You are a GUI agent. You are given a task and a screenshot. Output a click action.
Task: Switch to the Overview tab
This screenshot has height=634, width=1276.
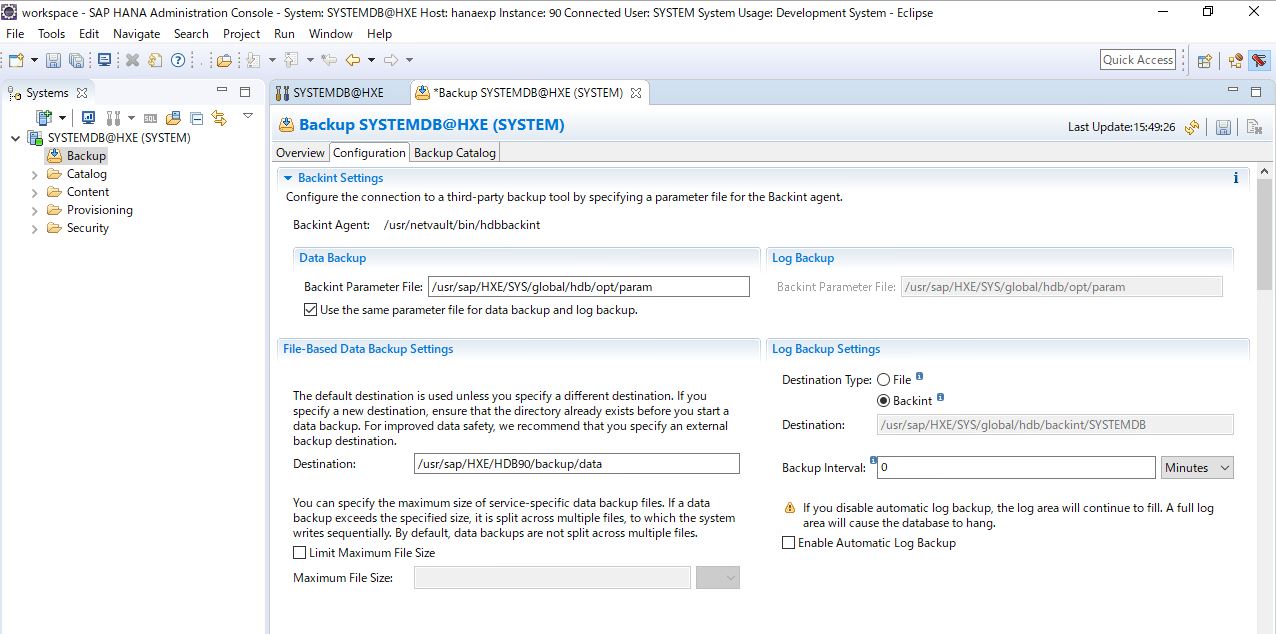pos(300,153)
